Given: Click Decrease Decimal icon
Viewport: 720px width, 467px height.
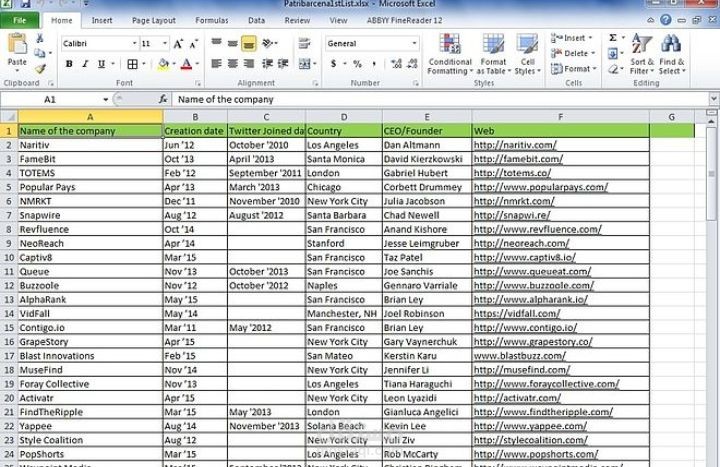Looking at the screenshot, I should coord(412,64).
